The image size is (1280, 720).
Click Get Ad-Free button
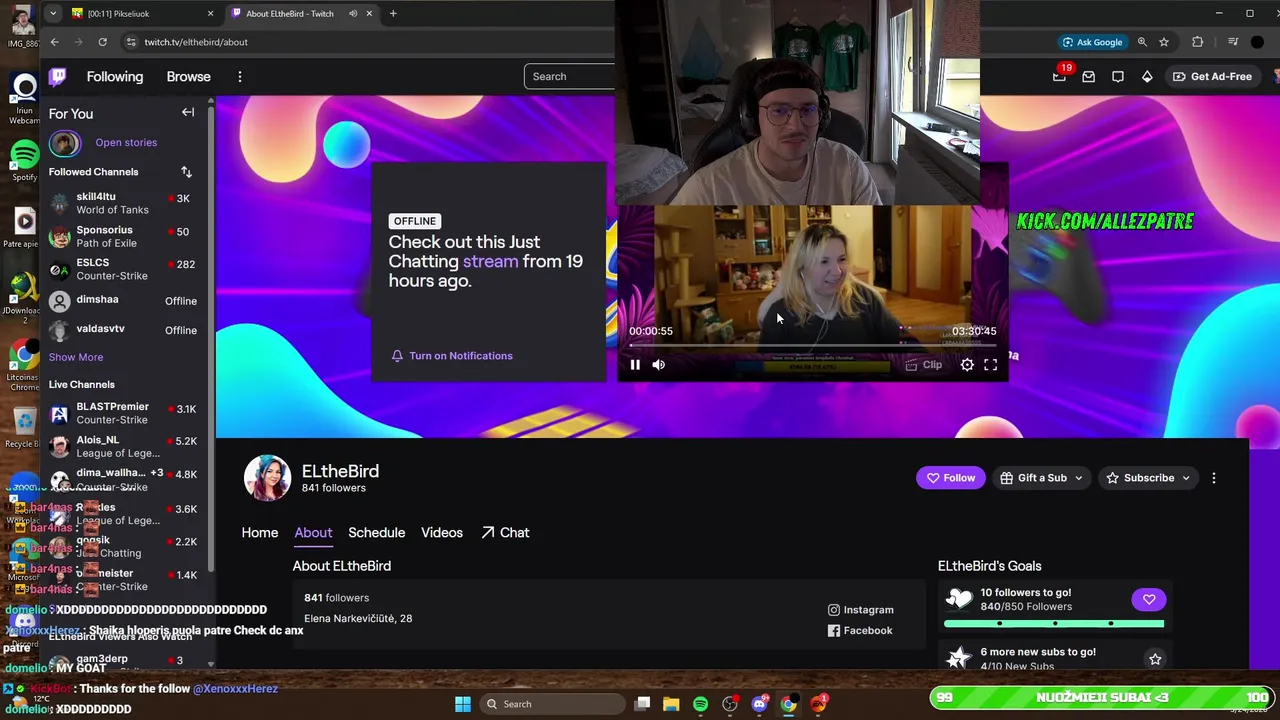click(1212, 76)
